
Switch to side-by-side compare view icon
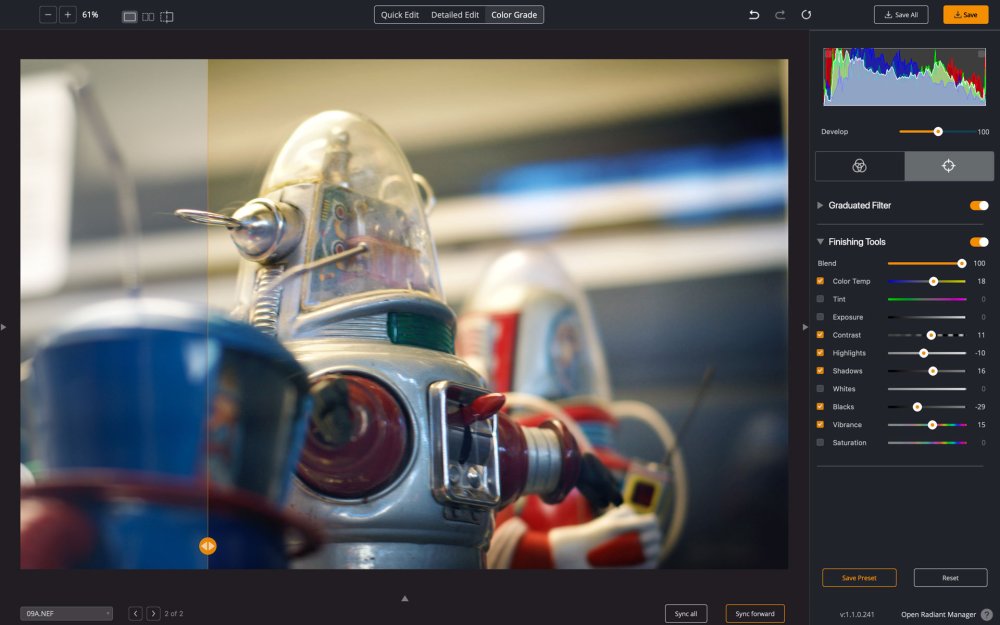point(148,16)
